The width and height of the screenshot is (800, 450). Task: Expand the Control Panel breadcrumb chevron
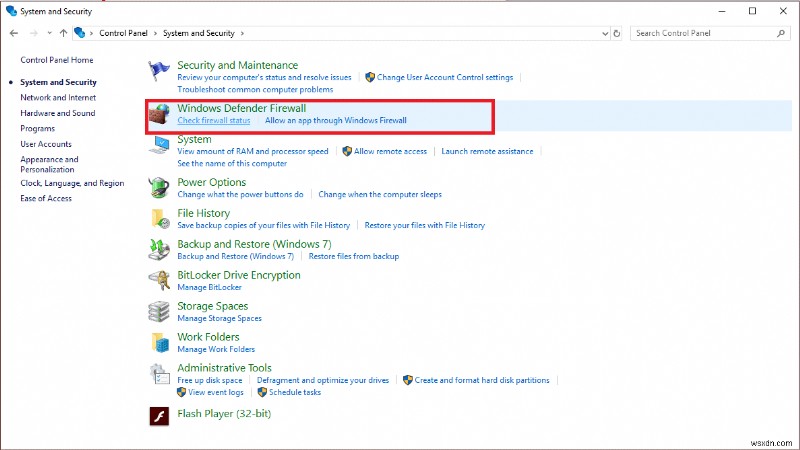(x=156, y=33)
